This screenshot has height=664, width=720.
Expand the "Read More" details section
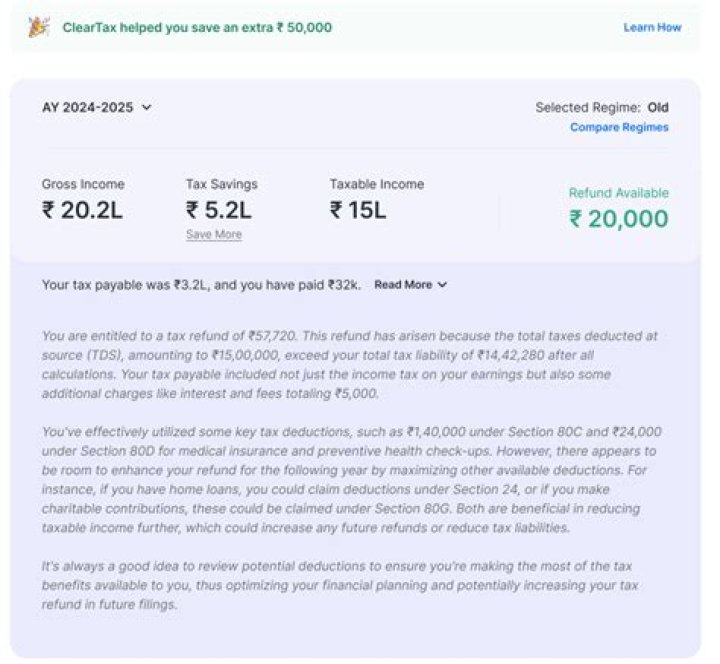[x=411, y=285]
